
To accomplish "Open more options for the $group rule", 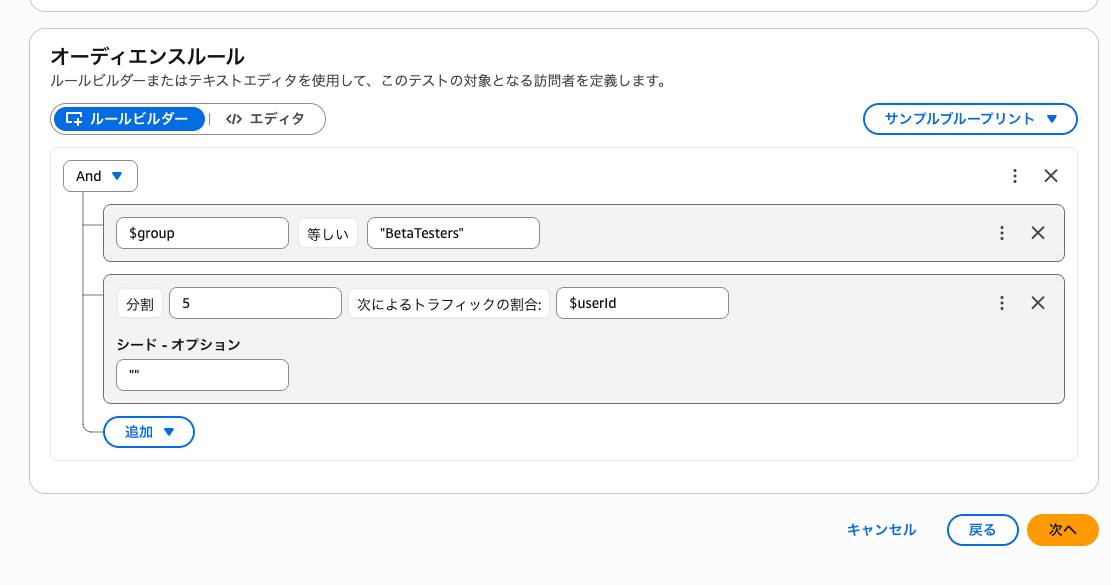I will coord(1002,233).
